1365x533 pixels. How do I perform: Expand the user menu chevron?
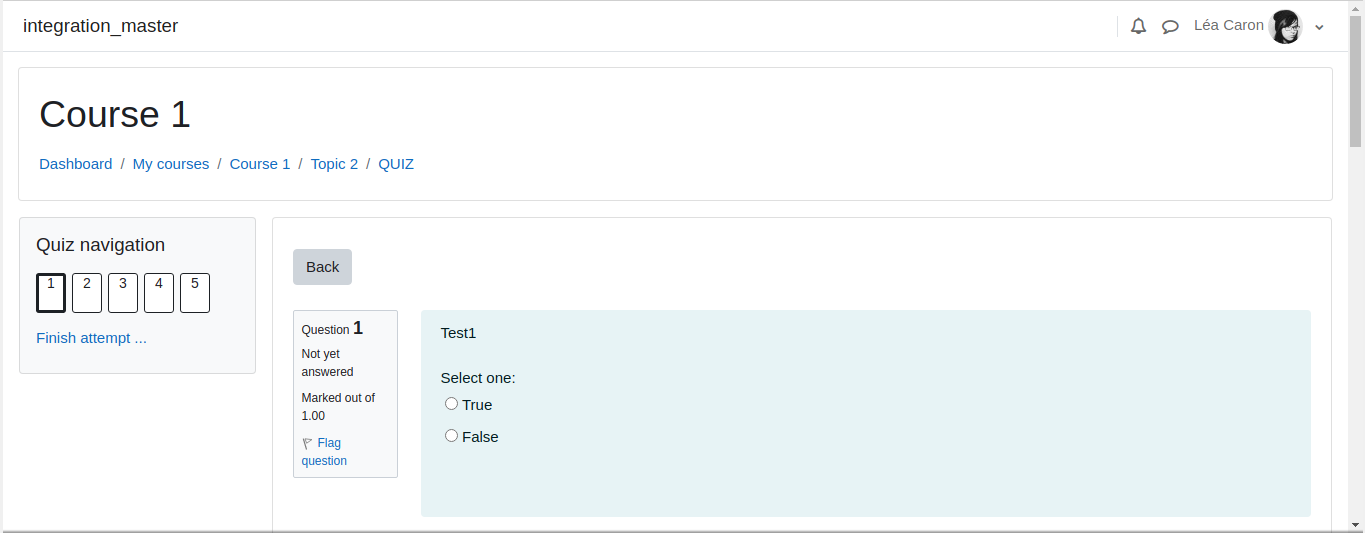point(1319,27)
